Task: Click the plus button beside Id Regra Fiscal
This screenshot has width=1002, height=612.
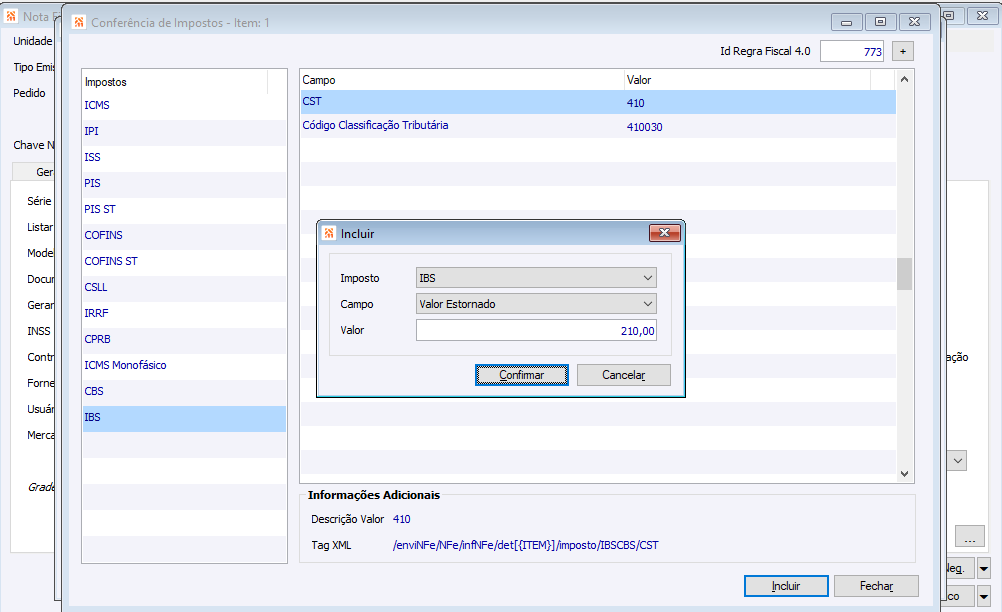Action: pos(903,51)
